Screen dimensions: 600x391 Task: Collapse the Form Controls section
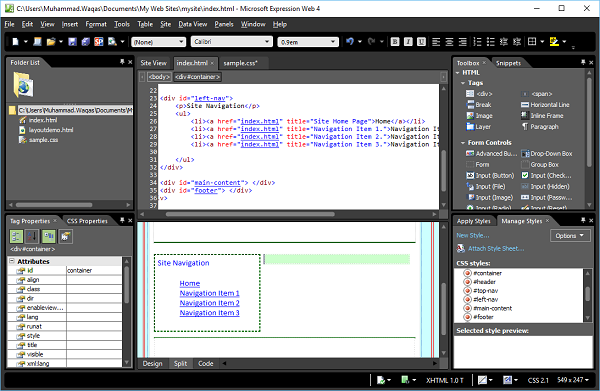(463, 143)
